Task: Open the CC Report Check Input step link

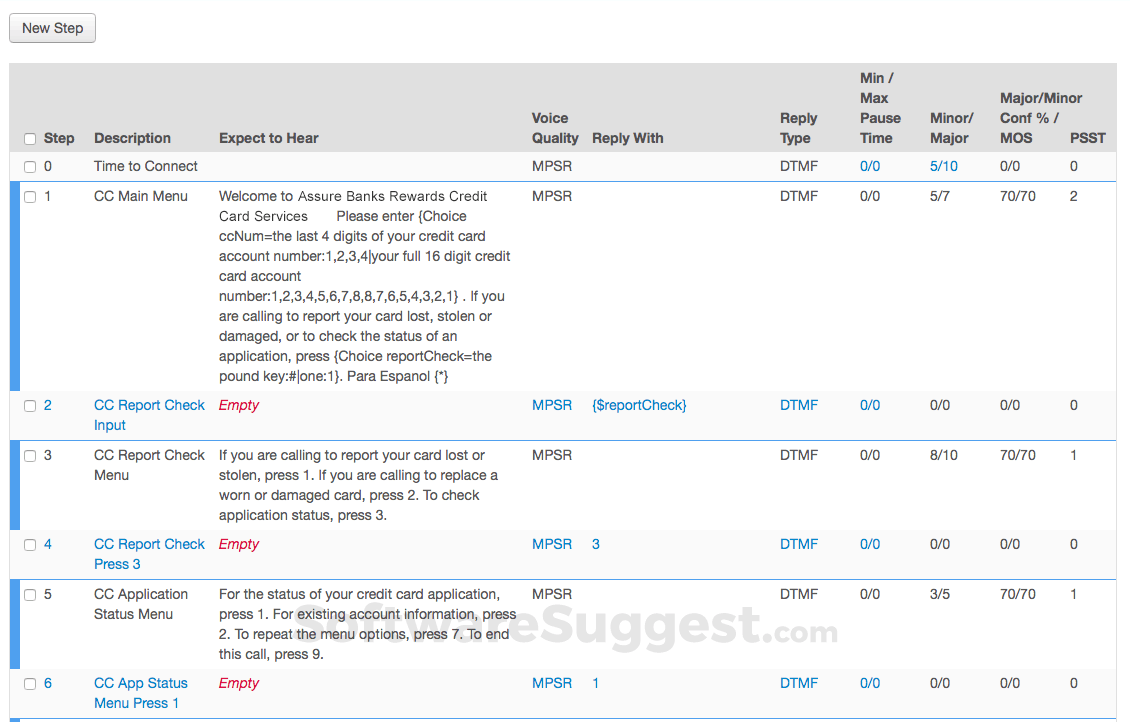Action: (148, 414)
